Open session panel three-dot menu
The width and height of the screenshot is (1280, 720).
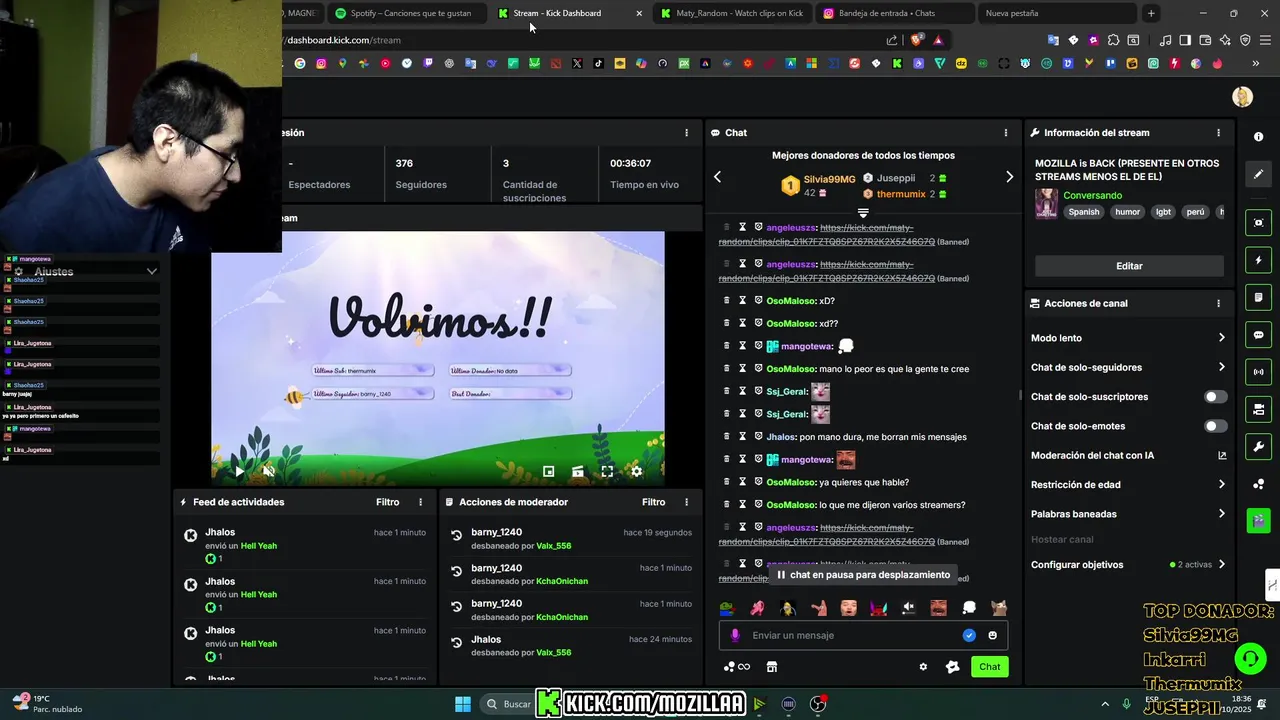pos(686,133)
